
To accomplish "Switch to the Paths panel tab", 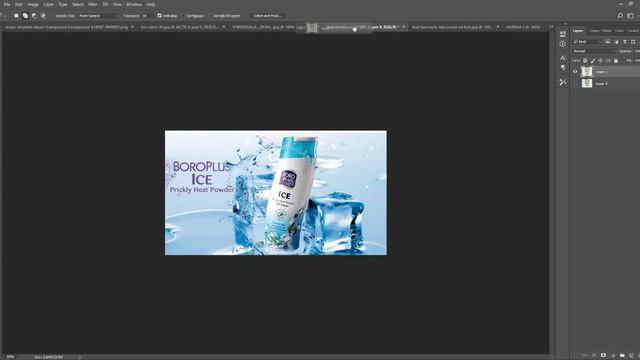I will pos(607,31).
